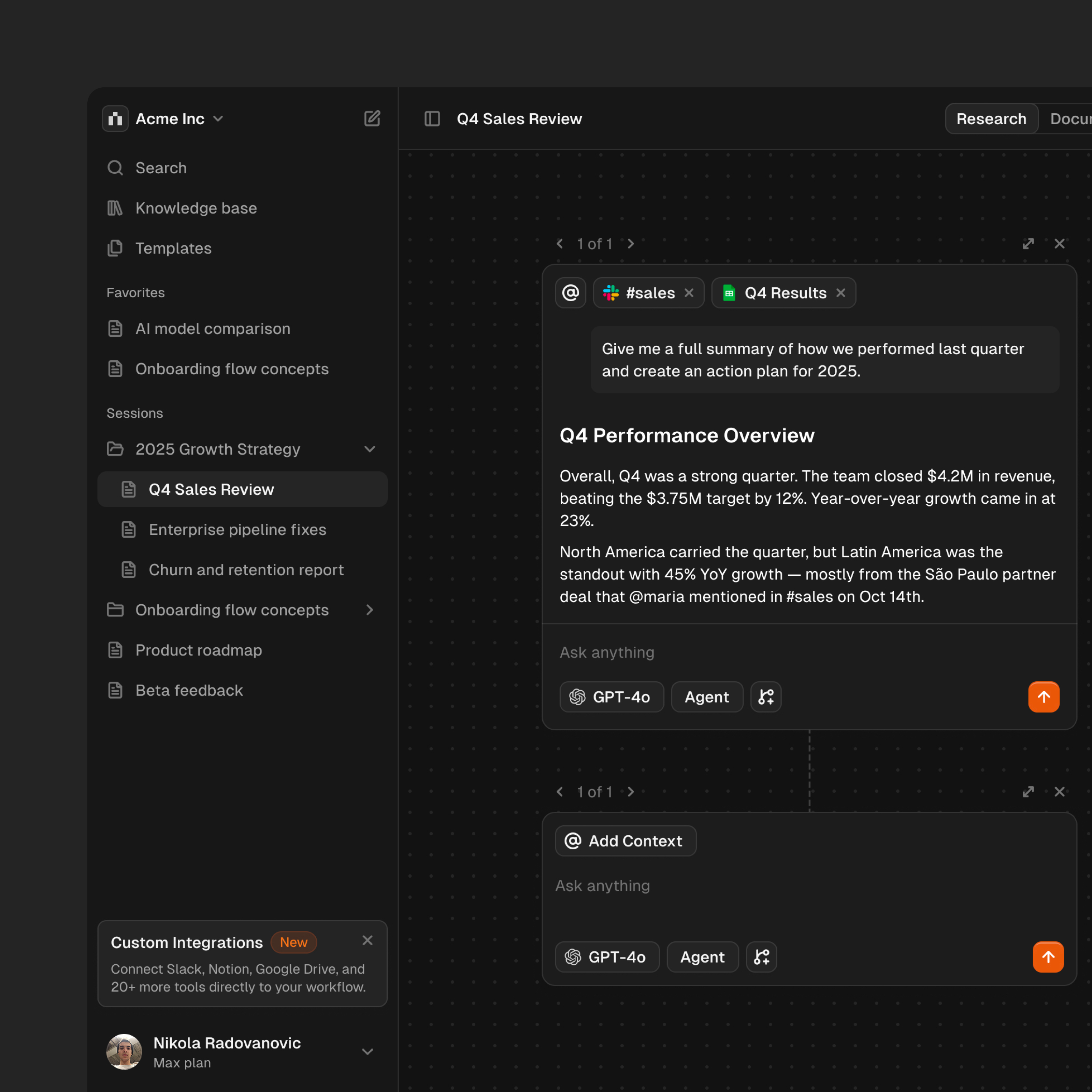
Task: Click the lower Ask anything input field
Action: 791,886
